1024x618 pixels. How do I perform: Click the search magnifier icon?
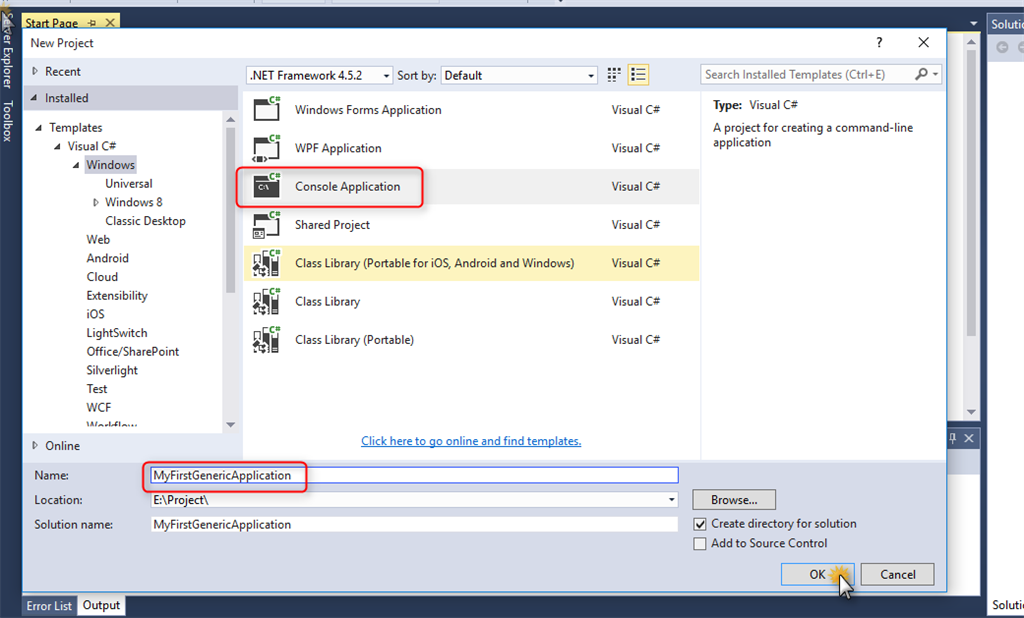tap(921, 74)
